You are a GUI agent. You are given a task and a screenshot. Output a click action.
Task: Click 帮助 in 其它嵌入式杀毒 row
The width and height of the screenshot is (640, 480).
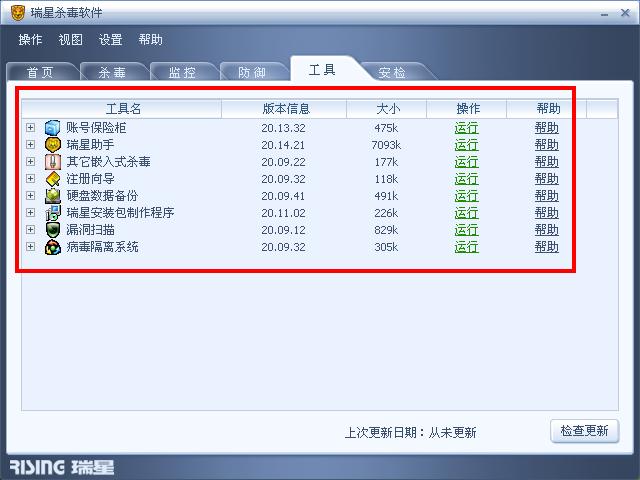547,162
